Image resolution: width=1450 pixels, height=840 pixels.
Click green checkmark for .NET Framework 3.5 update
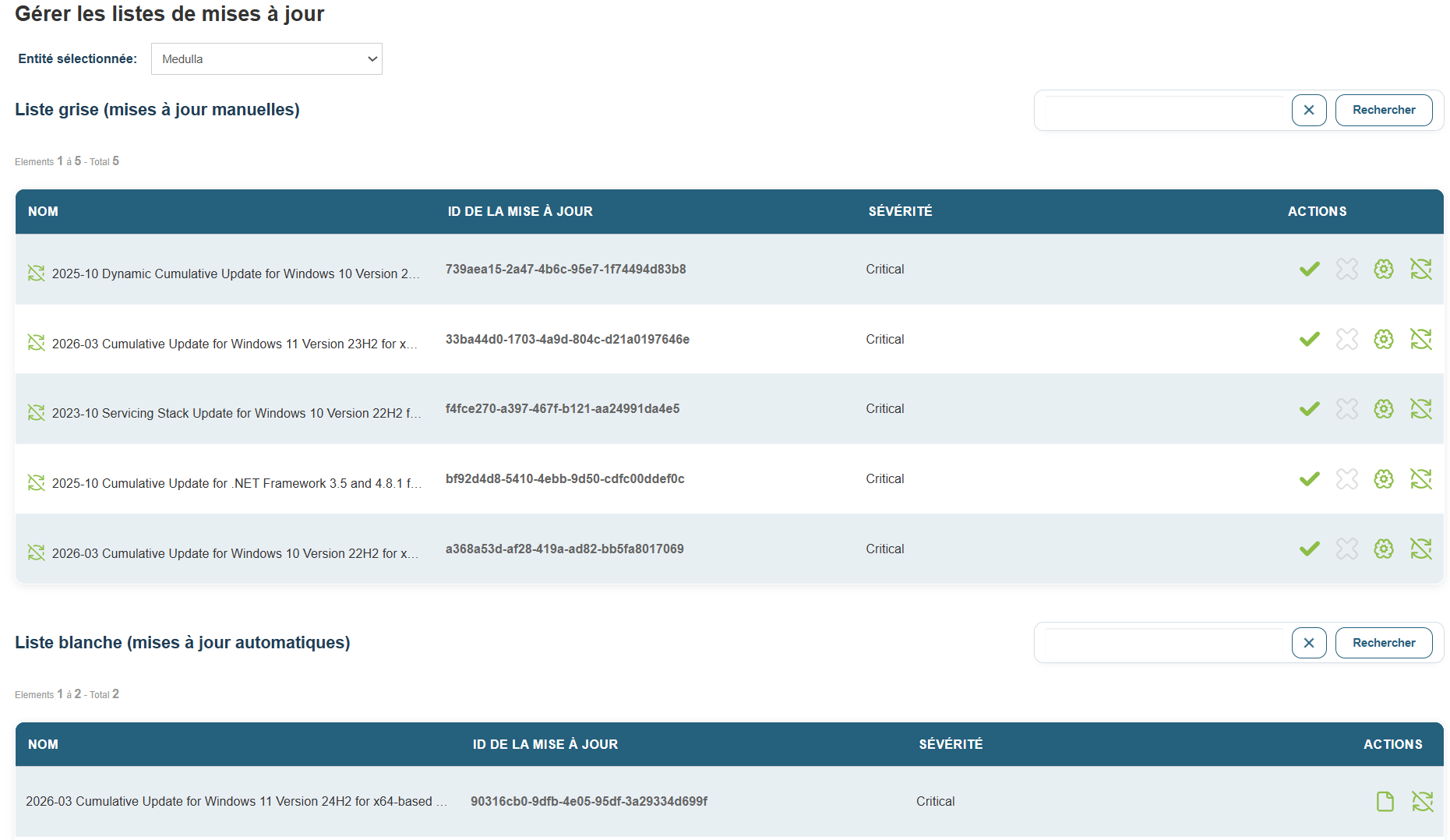pyautogui.click(x=1309, y=479)
